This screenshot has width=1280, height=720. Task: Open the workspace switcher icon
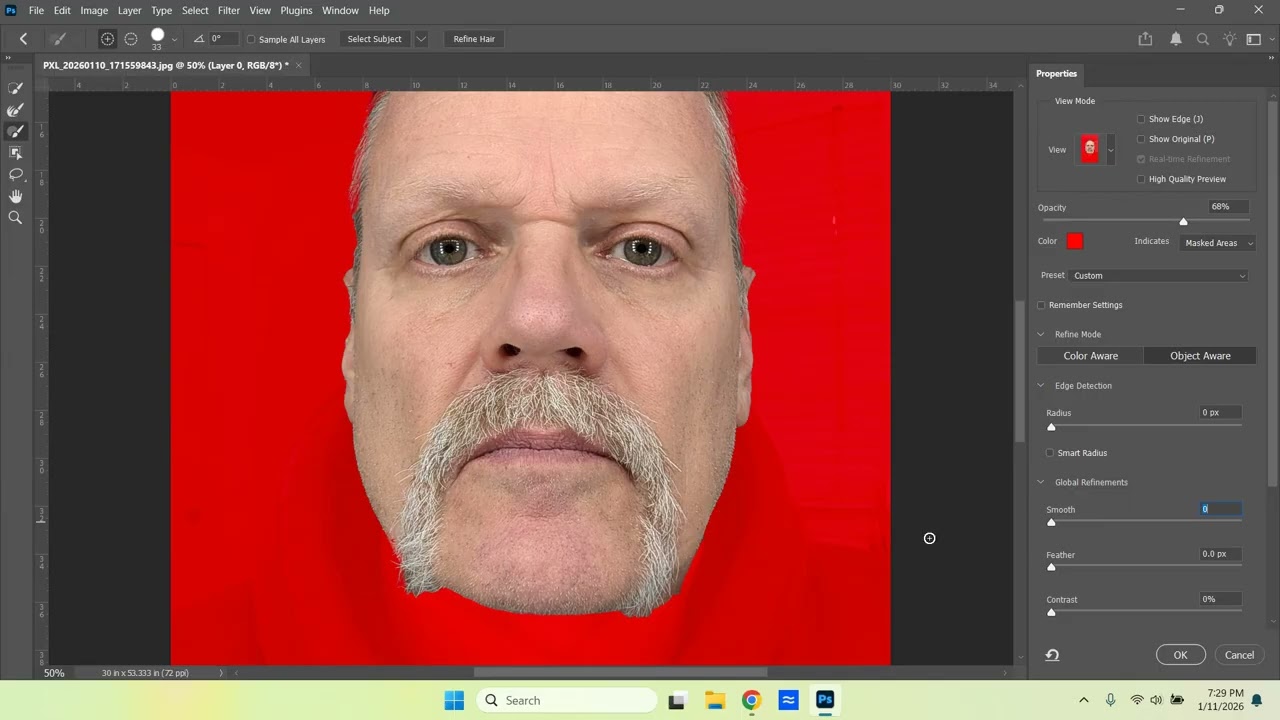click(1254, 39)
